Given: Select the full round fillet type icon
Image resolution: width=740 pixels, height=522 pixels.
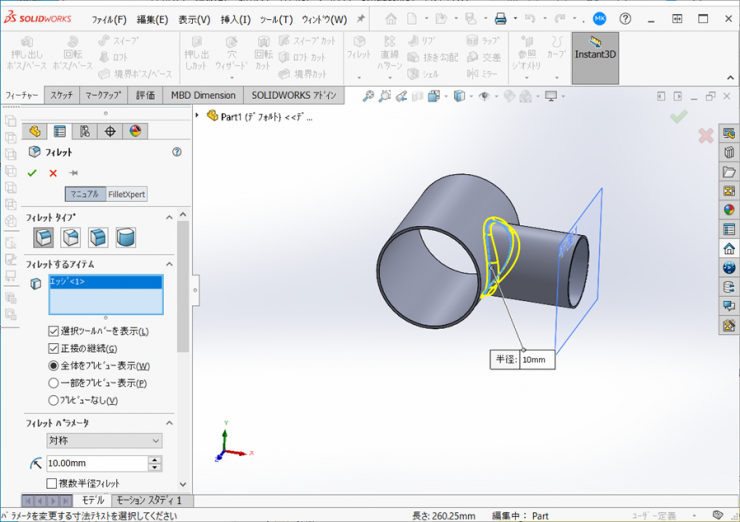Looking at the screenshot, I should (125, 238).
